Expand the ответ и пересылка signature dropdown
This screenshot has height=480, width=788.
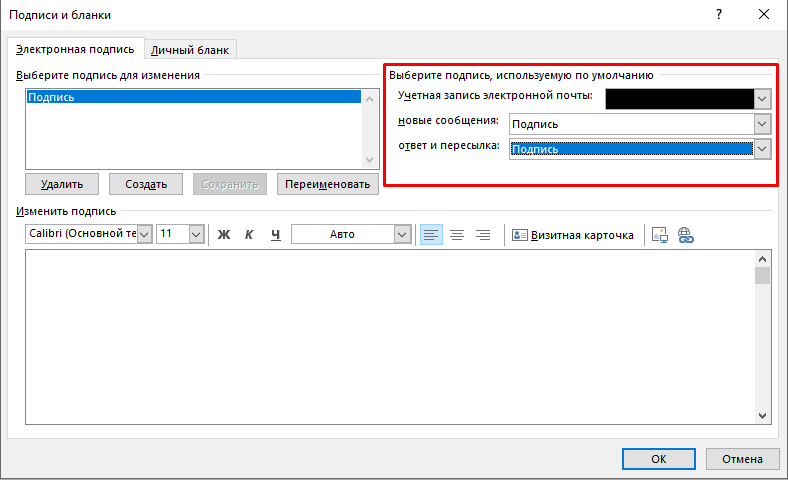pos(763,149)
